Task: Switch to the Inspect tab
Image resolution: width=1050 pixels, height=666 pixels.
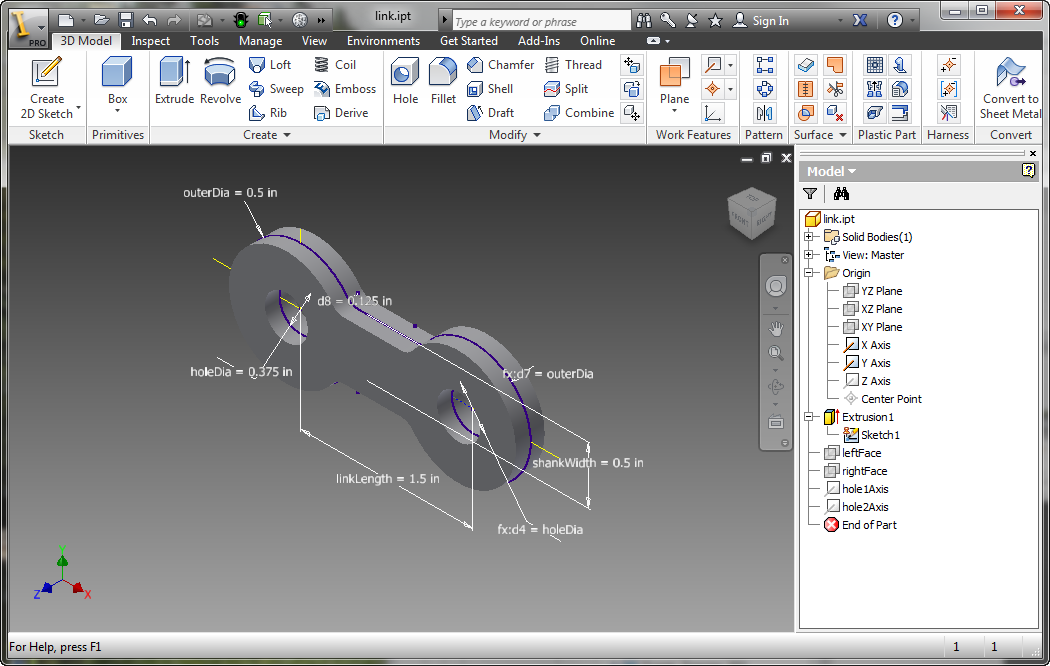Action: [x=151, y=41]
